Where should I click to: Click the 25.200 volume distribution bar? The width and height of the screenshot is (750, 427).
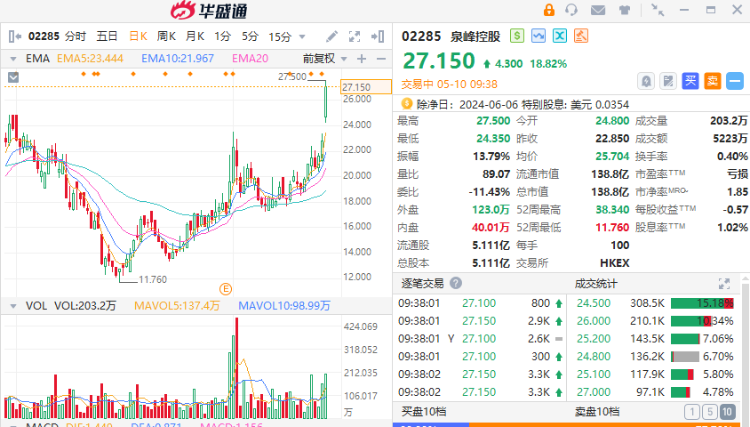coord(685,339)
